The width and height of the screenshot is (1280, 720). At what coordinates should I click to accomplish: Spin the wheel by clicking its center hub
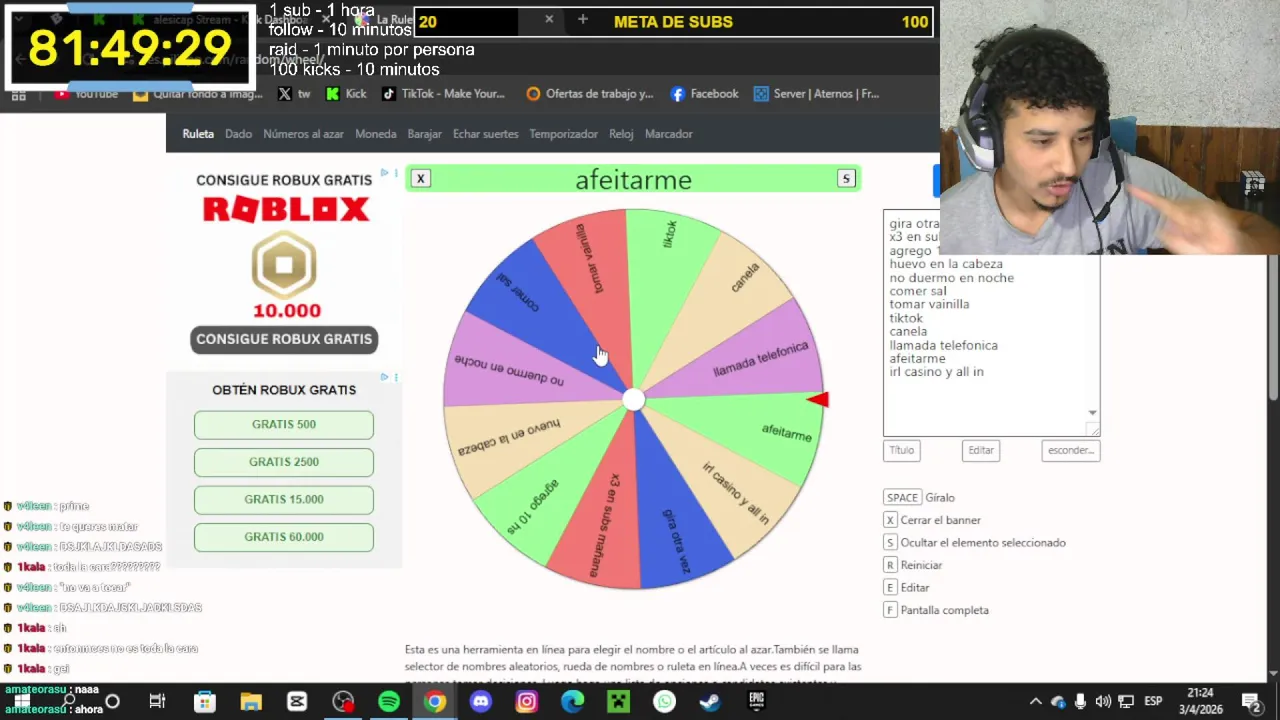(633, 400)
